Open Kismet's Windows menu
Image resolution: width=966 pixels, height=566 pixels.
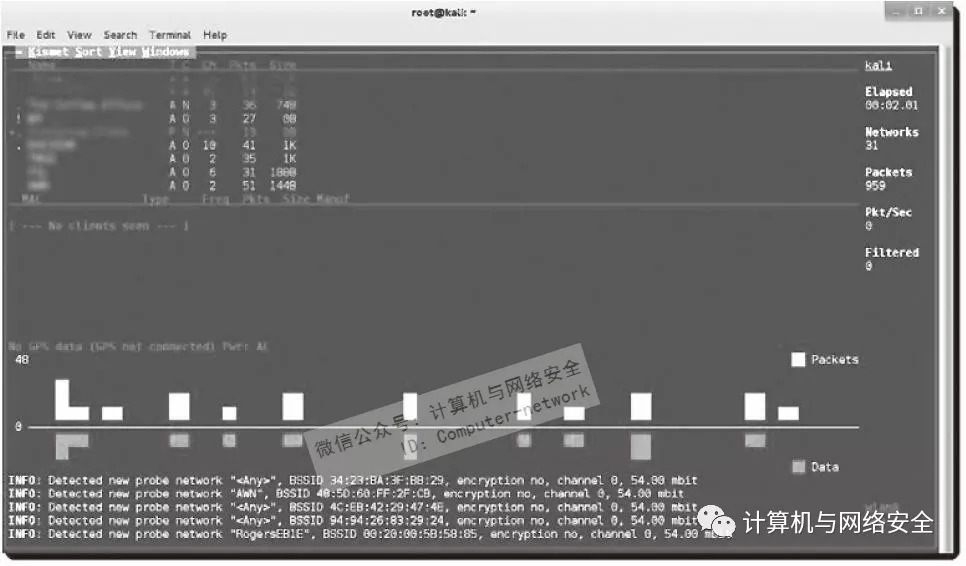[165, 52]
